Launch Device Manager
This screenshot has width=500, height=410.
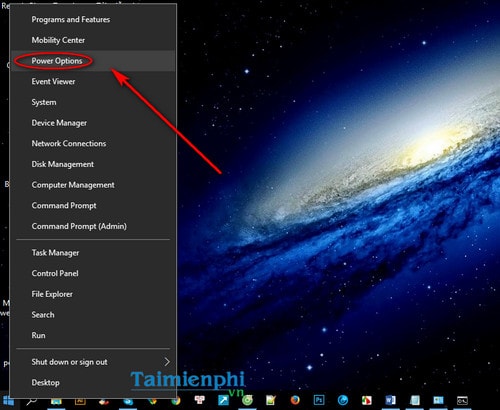pos(93,123)
